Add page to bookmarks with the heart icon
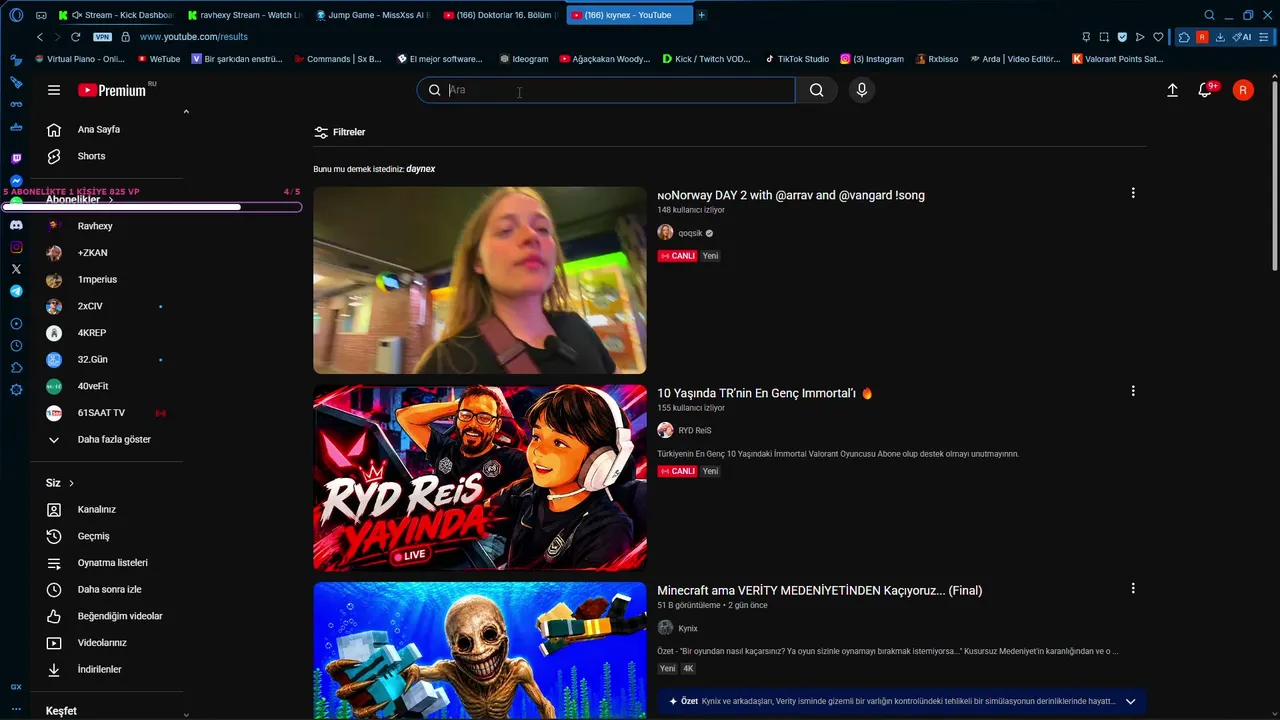Image resolution: width=1280 pixels, height=720 pixels. pos(1158,37)
